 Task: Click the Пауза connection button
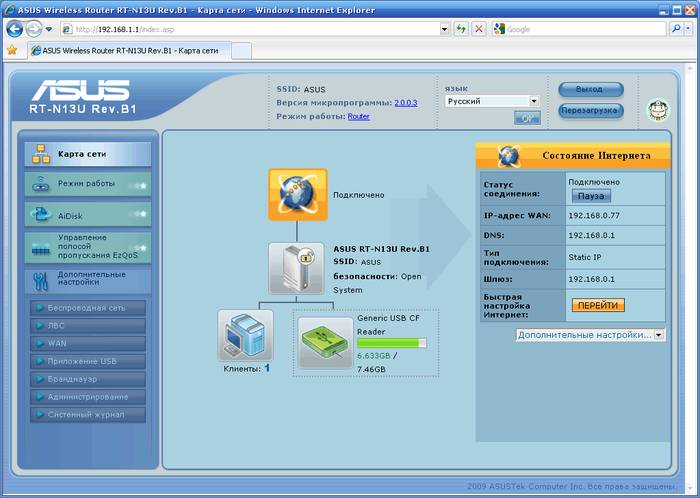[591, 196]
